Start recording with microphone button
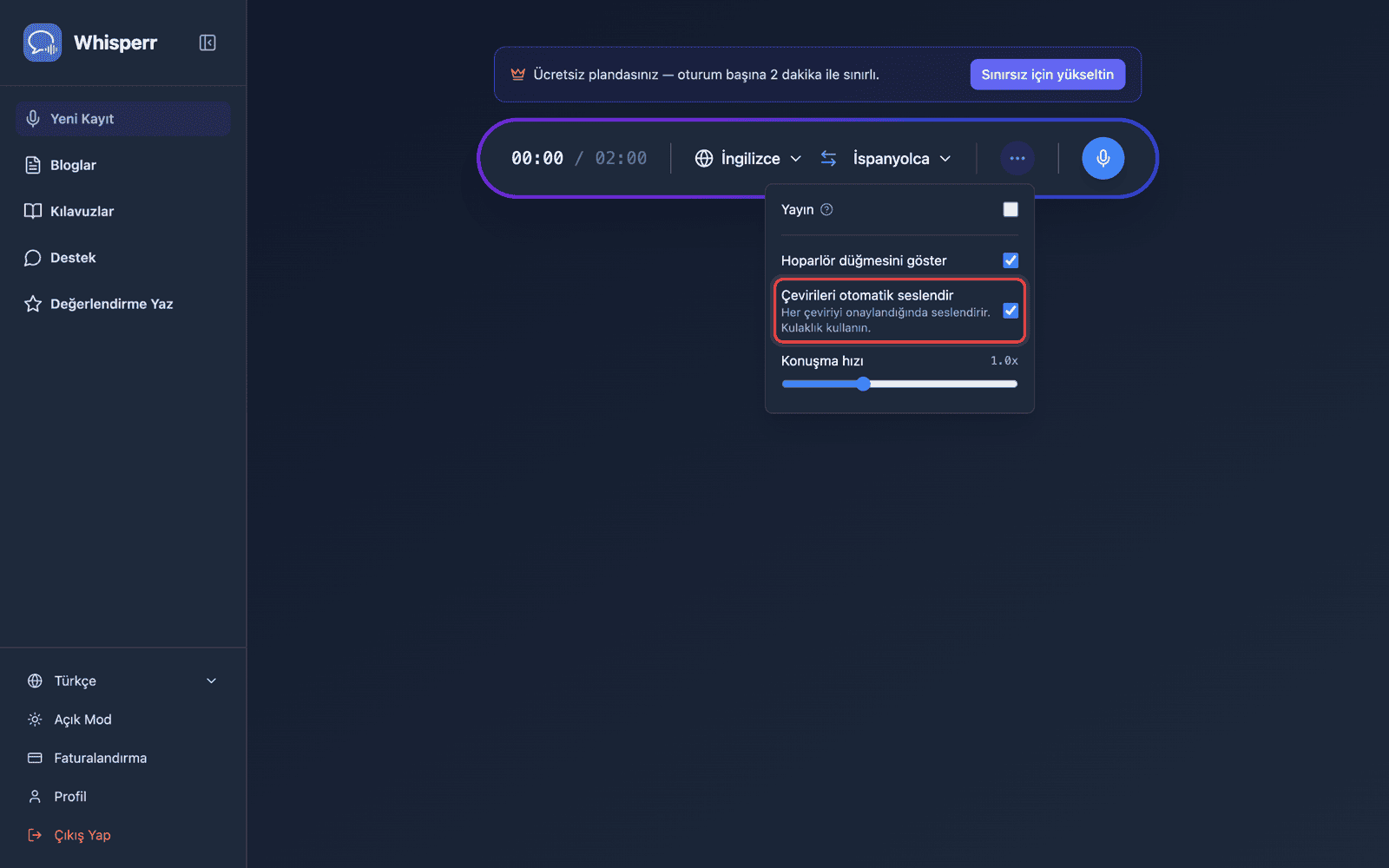Screen dimensions: 1389x868 coord(1103,159)
